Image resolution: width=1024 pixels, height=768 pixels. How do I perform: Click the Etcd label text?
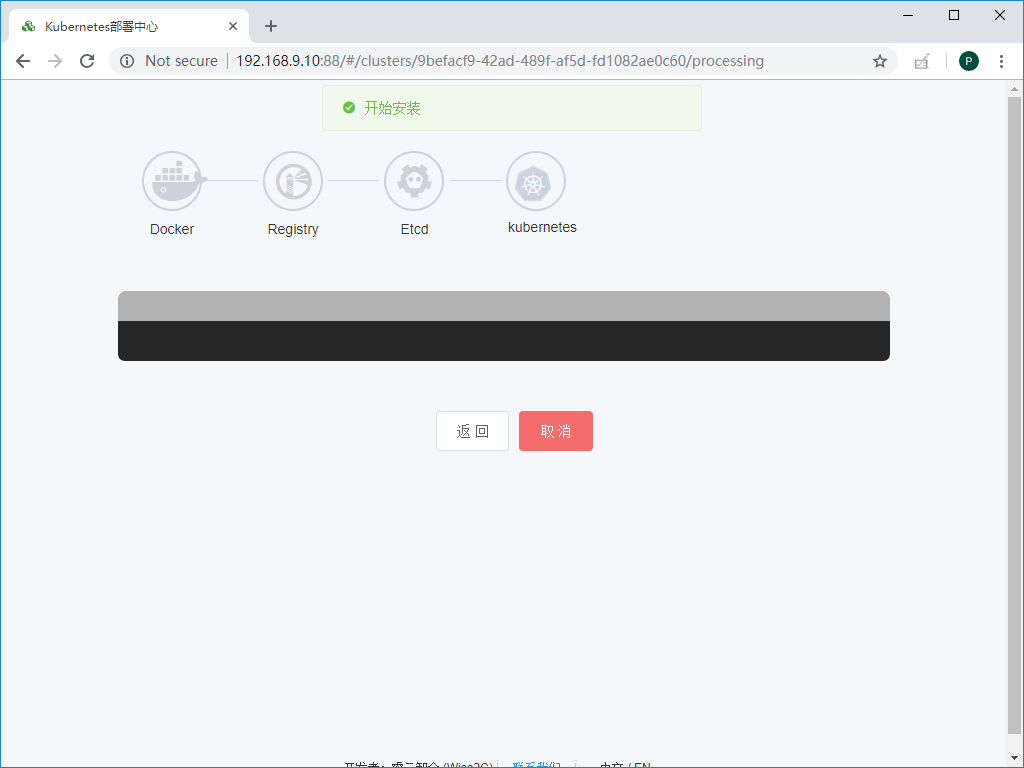coord(414,229)
